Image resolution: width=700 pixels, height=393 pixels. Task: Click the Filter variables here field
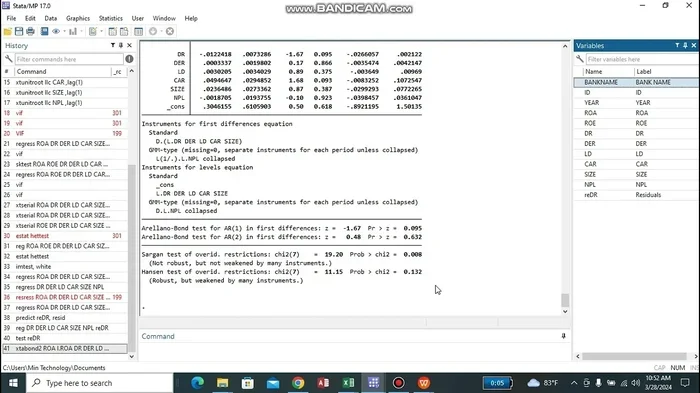(x=642, y=59)
